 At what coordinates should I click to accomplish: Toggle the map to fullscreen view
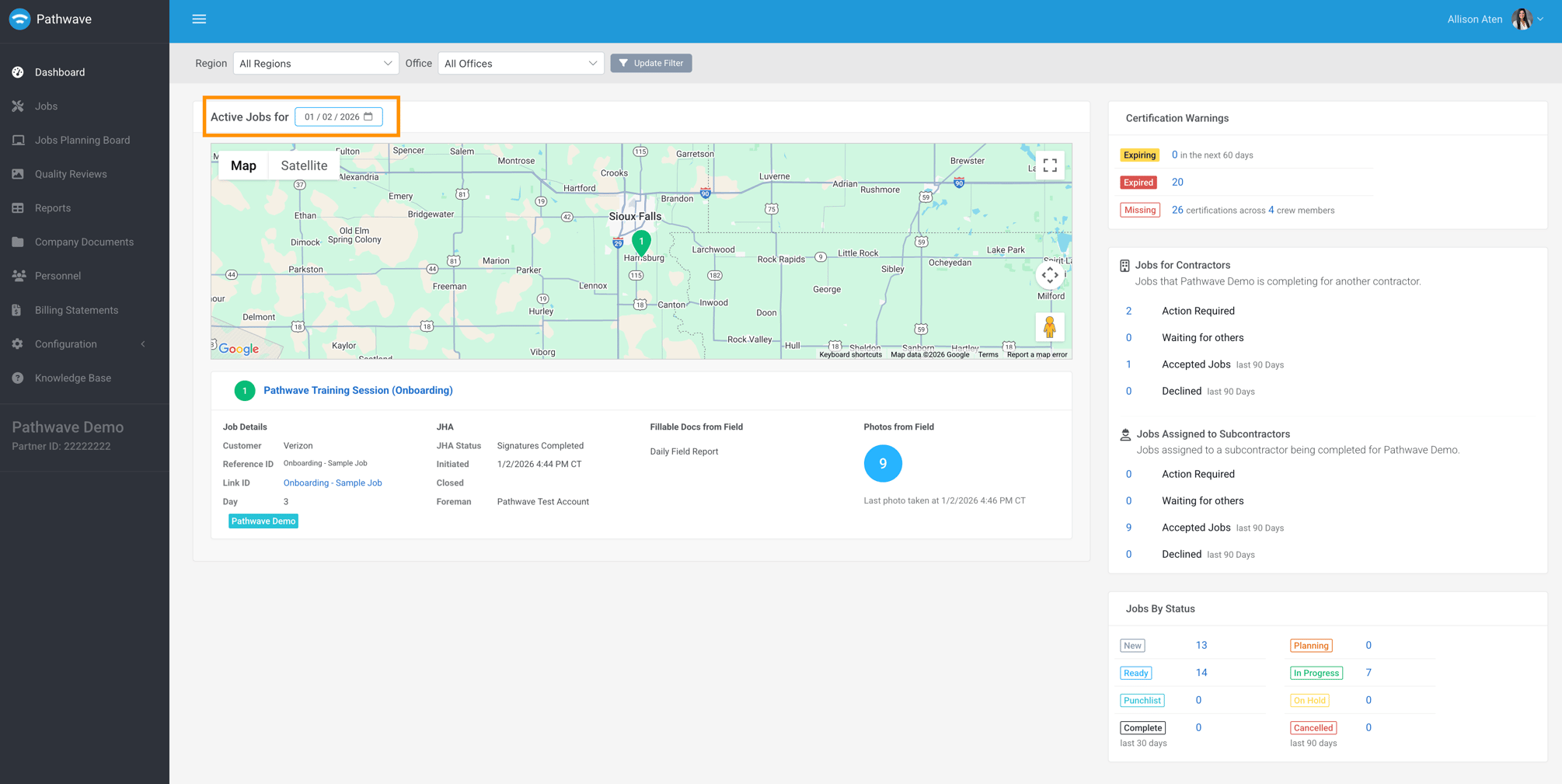pos(1050,165)
